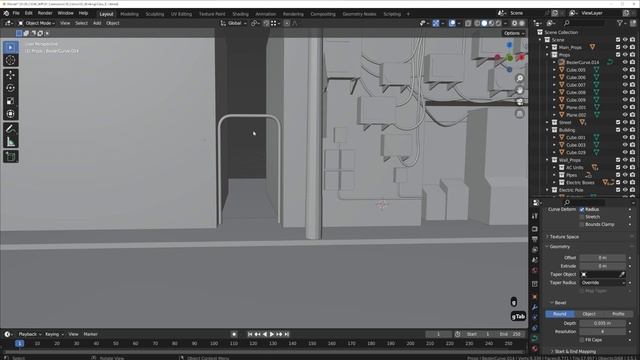This screenshot has height=360, width=640.
Task: Open the Output properties tab icon
Action: coord(535,239)
